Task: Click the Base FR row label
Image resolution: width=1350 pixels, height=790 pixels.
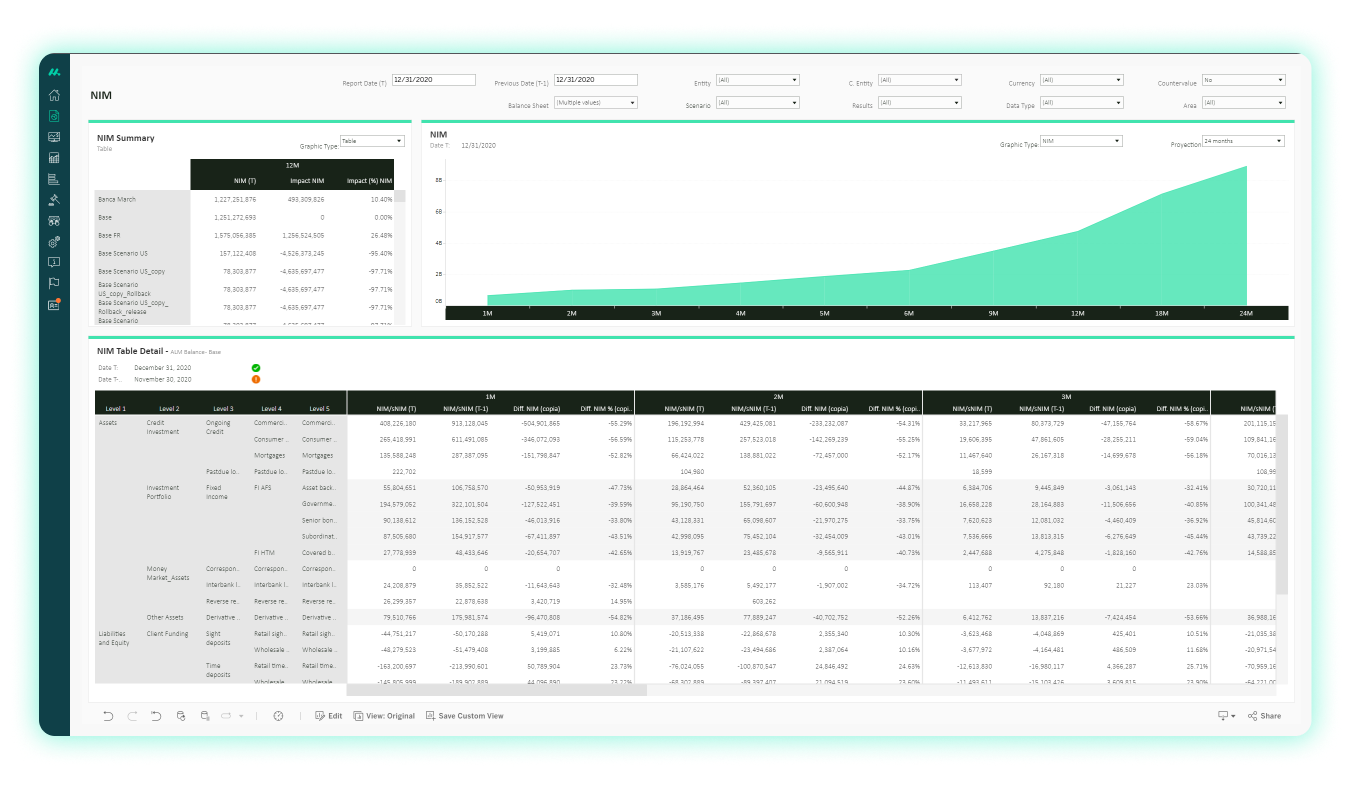Action: coord(108,235)
